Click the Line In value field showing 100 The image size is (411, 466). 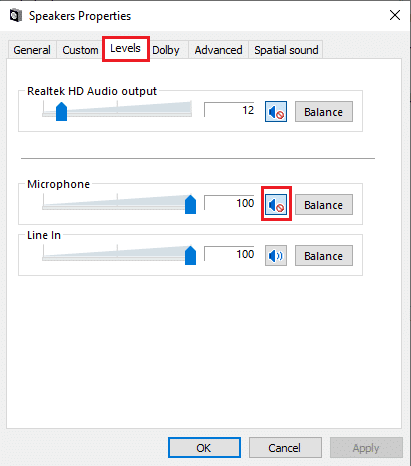point(229,254)
